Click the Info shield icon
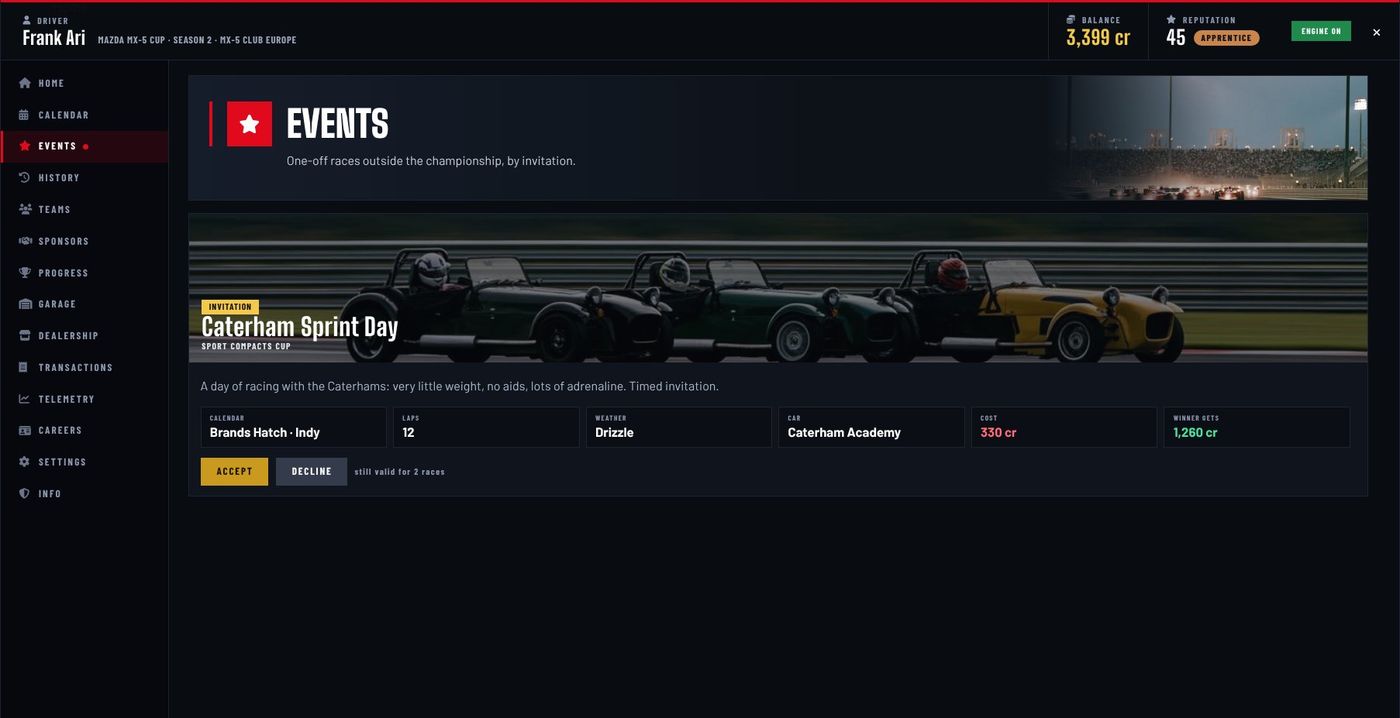The height and width of the screenshot is (718, 1400). (x=24, y=494)
